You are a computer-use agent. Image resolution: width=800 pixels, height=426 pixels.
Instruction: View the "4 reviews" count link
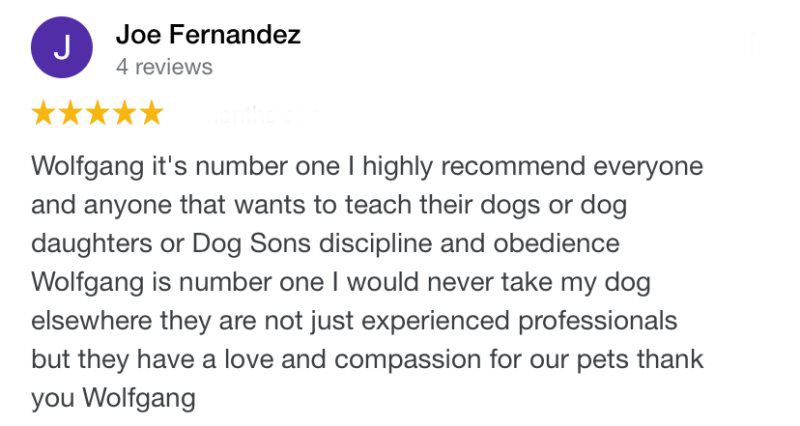coord(164,67)
